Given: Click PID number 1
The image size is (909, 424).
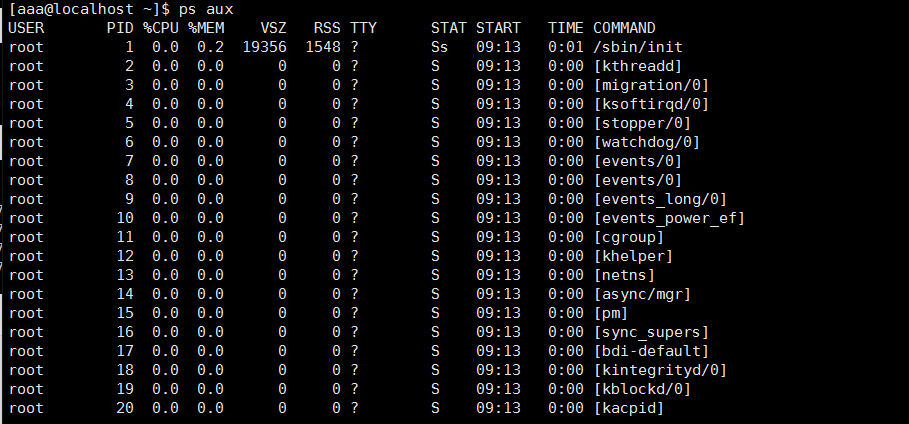Looking at the screenshot, I should coord(130,47).
